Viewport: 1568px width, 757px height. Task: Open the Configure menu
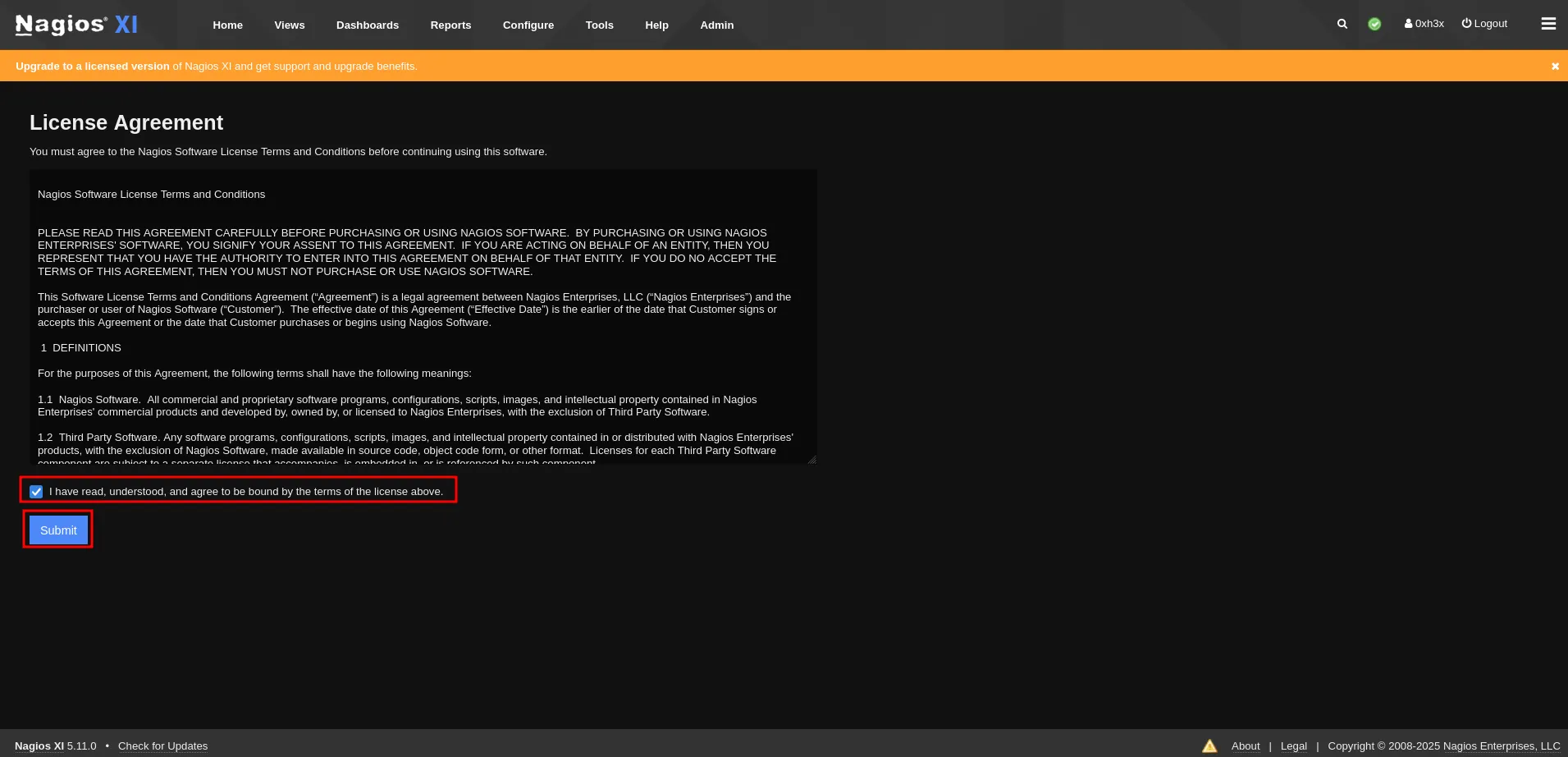[528, 25]
